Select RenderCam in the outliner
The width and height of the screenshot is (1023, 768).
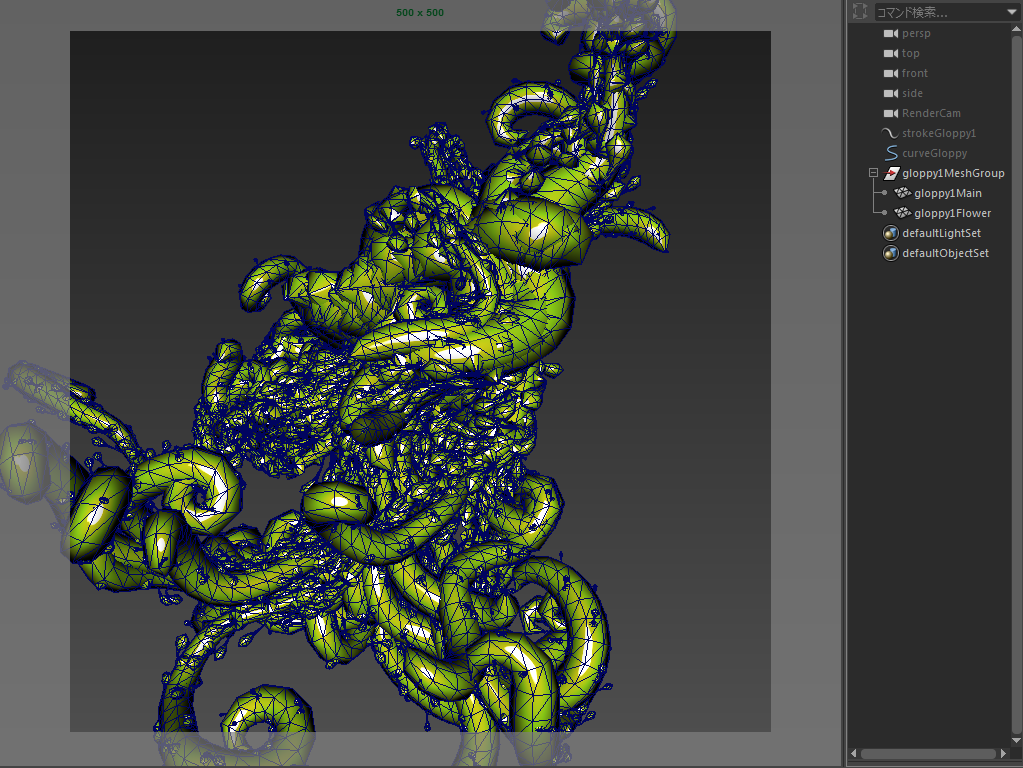coord(931,114)
